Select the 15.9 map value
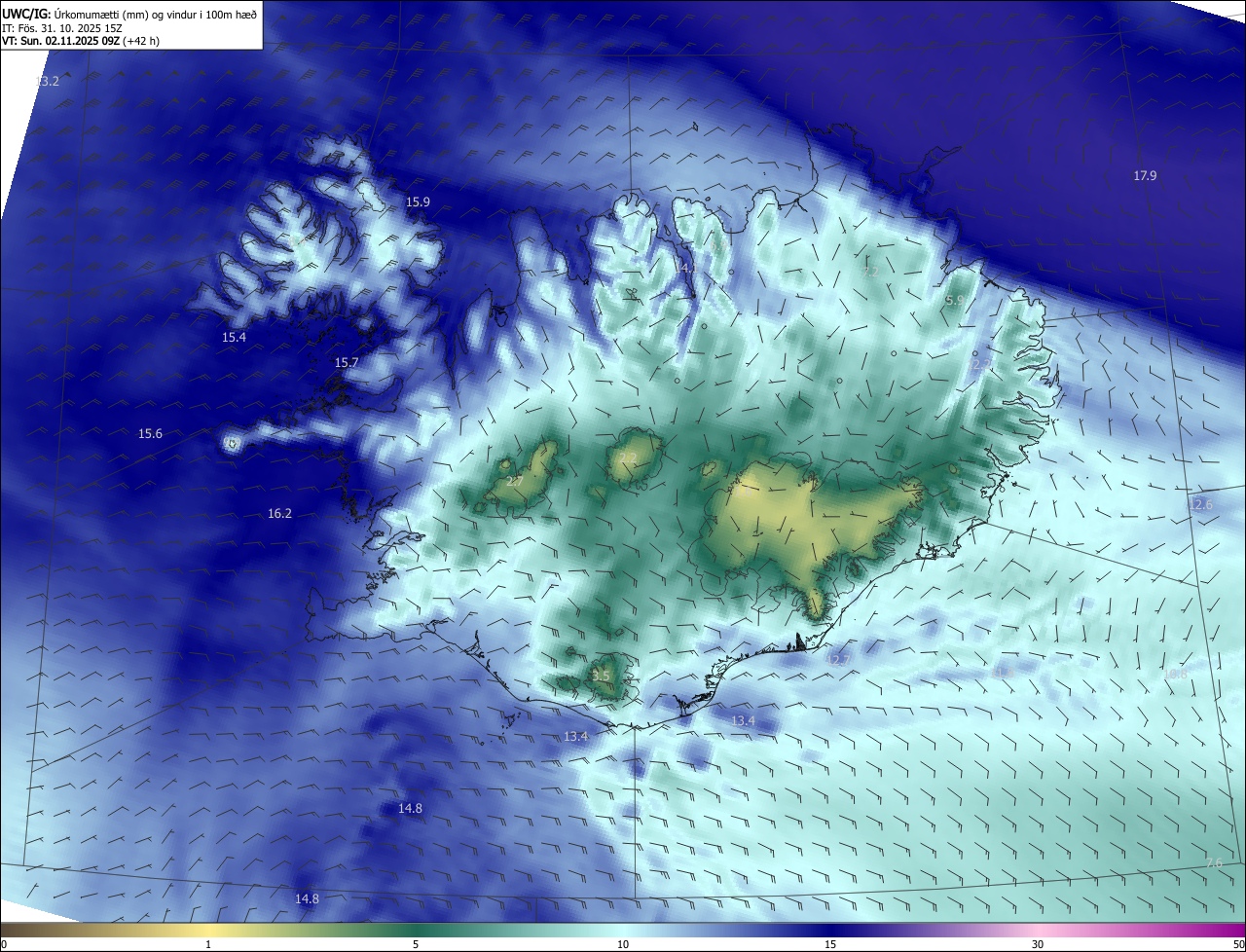The height and width of the screenshot is (952, 1246). pos(418,202)
